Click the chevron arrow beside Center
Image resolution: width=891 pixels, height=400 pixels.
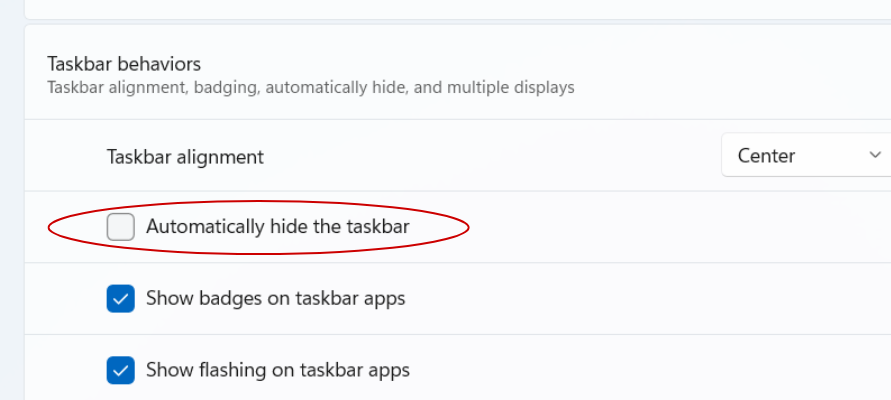[875, 156]
